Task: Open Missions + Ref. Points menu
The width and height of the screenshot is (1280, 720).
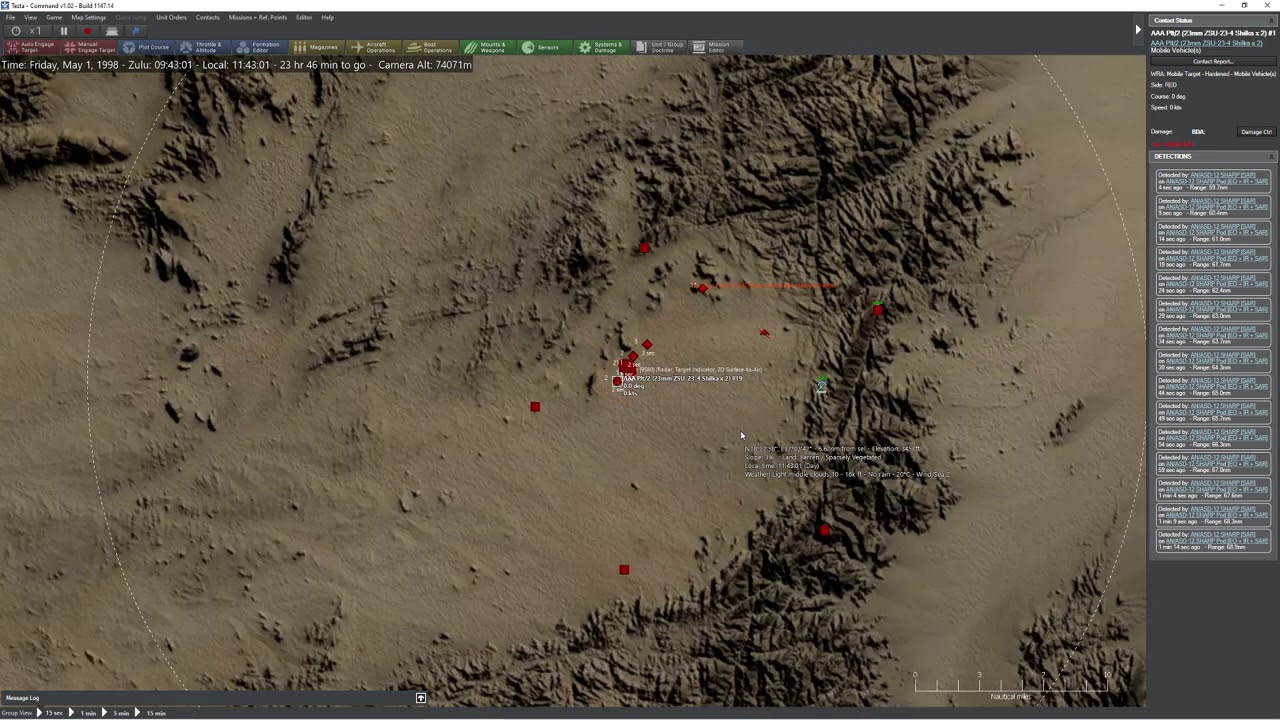Action: tap(258, 17)
